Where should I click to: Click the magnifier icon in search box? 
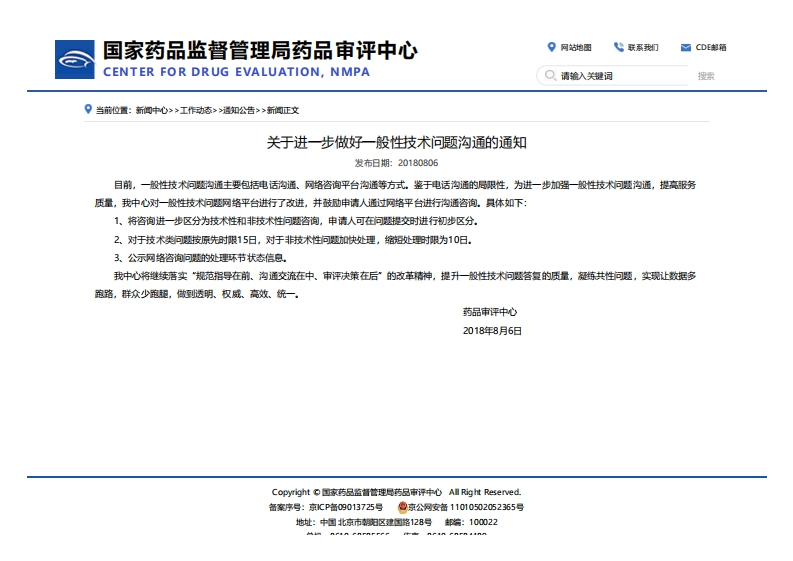[x=550, y=75]
